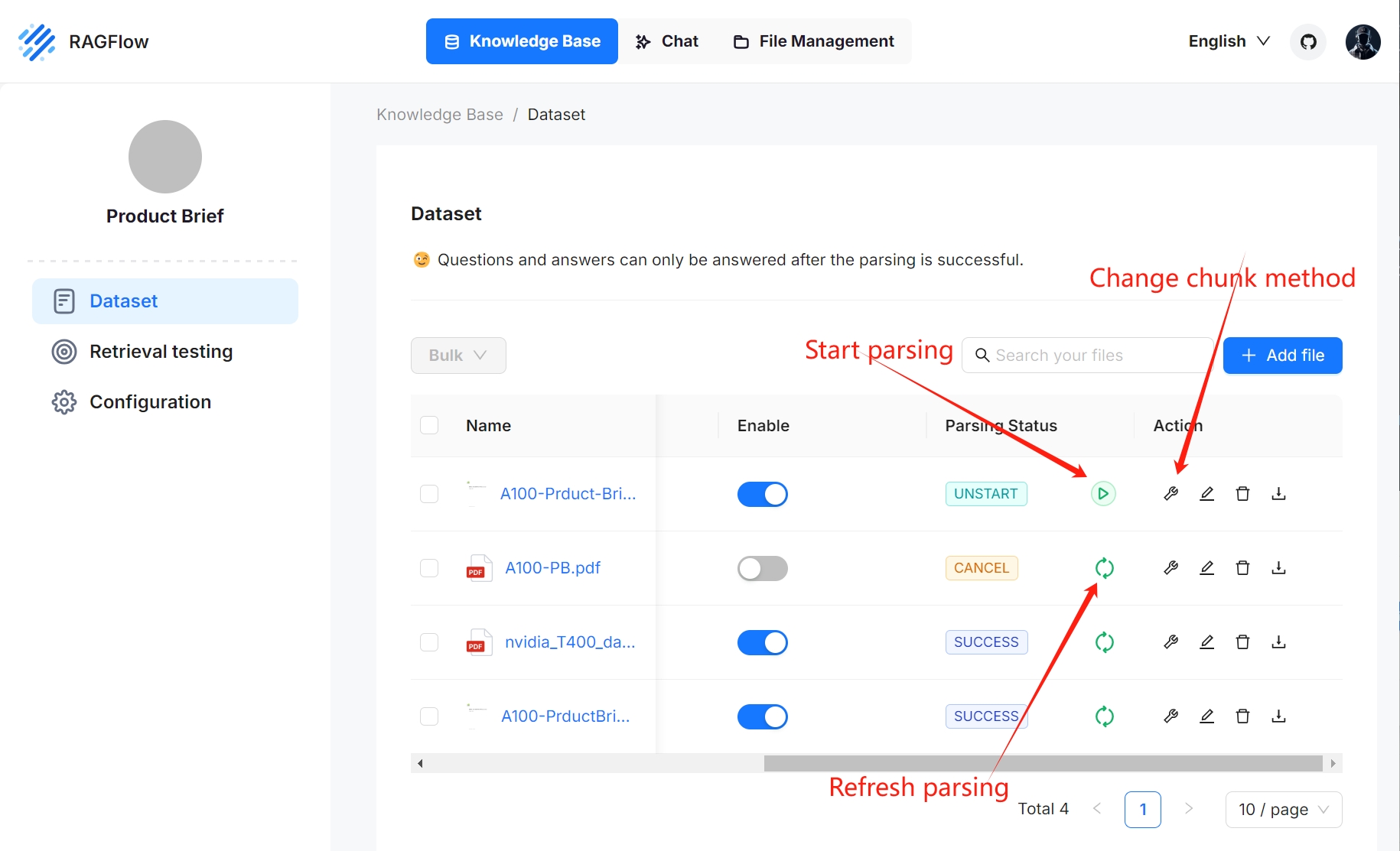Click the Add file button
The image size is (1400, 851).
click(x=1282, y=356)
